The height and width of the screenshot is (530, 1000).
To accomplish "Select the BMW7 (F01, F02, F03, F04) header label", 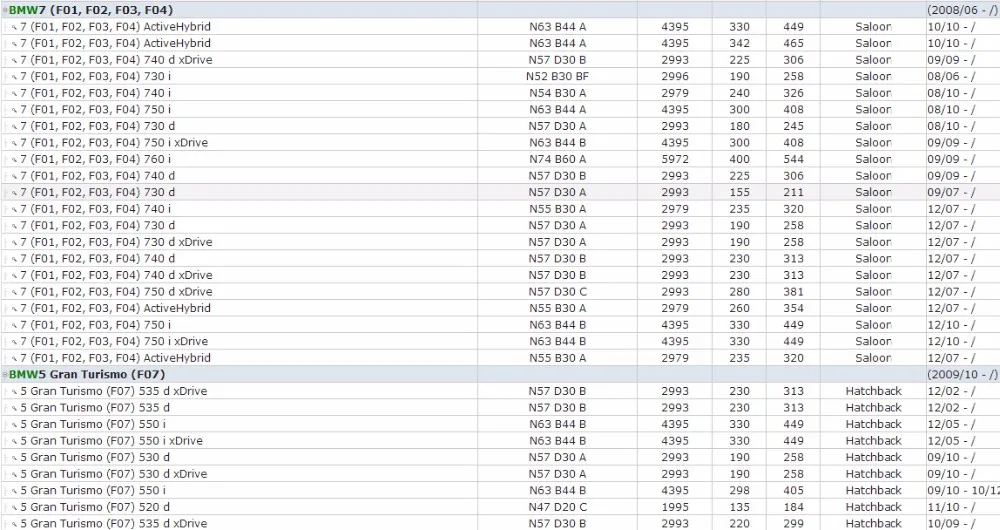I will [x=91, y=10].
